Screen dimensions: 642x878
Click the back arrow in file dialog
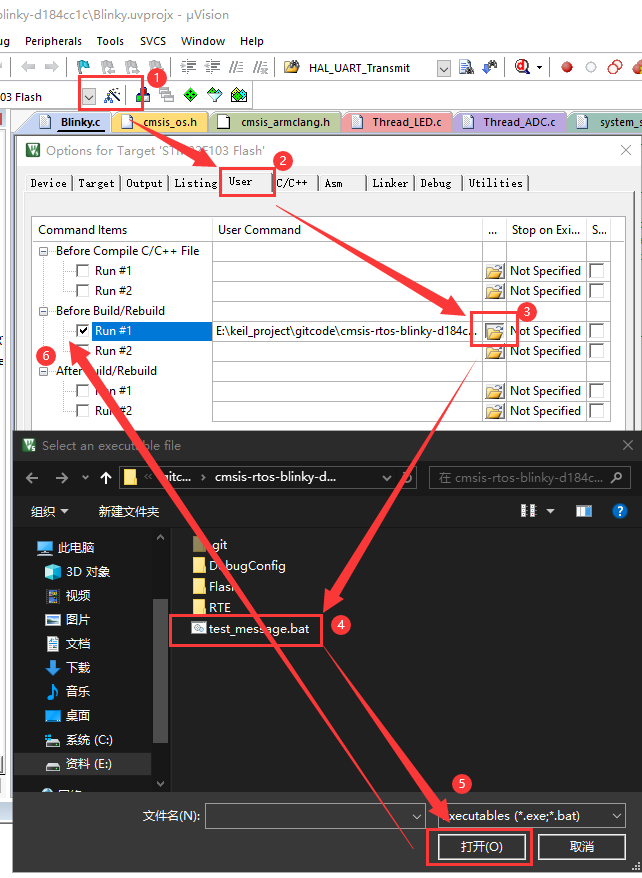click(x=32, y=477)
